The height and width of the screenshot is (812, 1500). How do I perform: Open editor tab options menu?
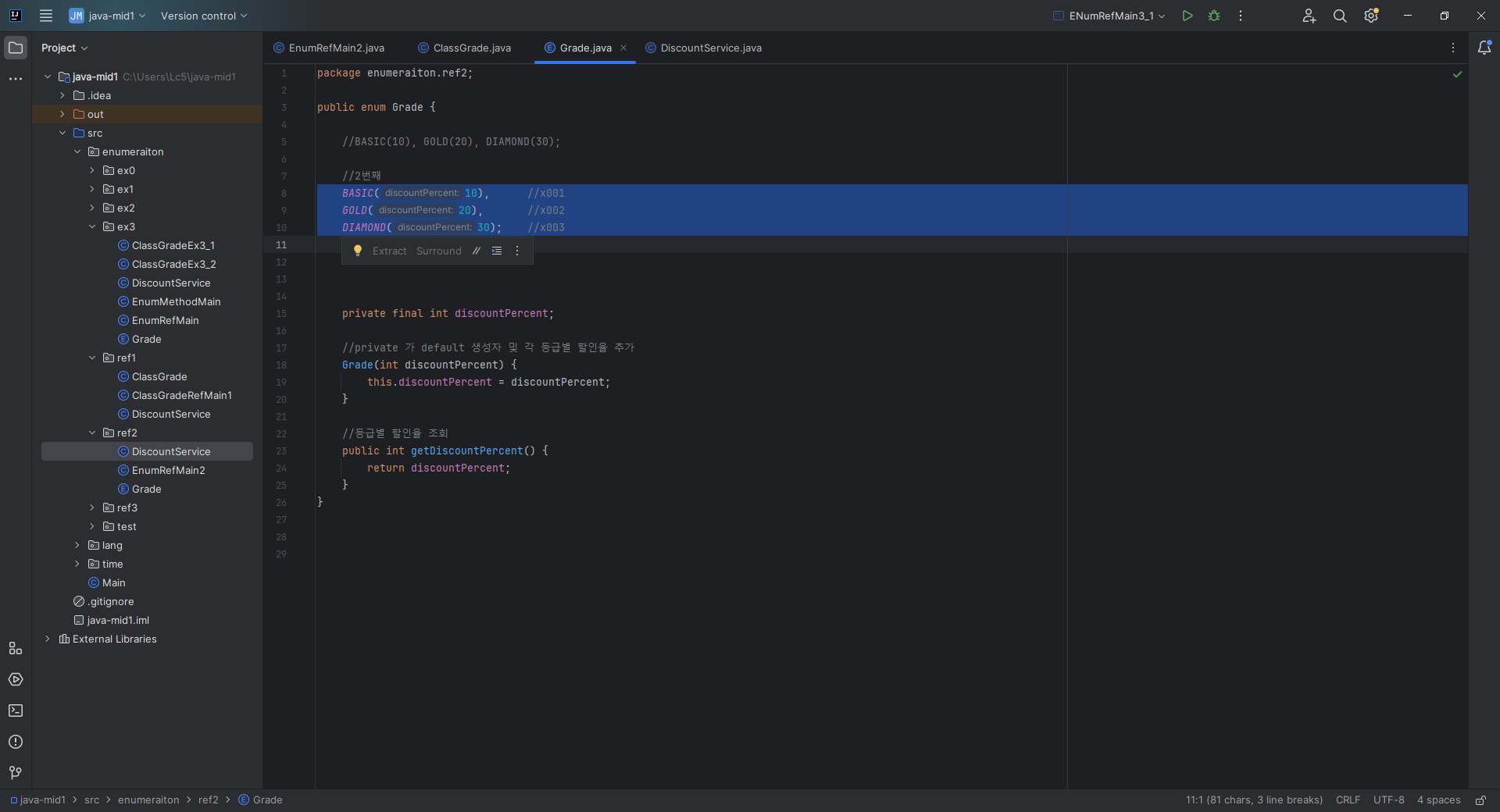point(1453,48)
